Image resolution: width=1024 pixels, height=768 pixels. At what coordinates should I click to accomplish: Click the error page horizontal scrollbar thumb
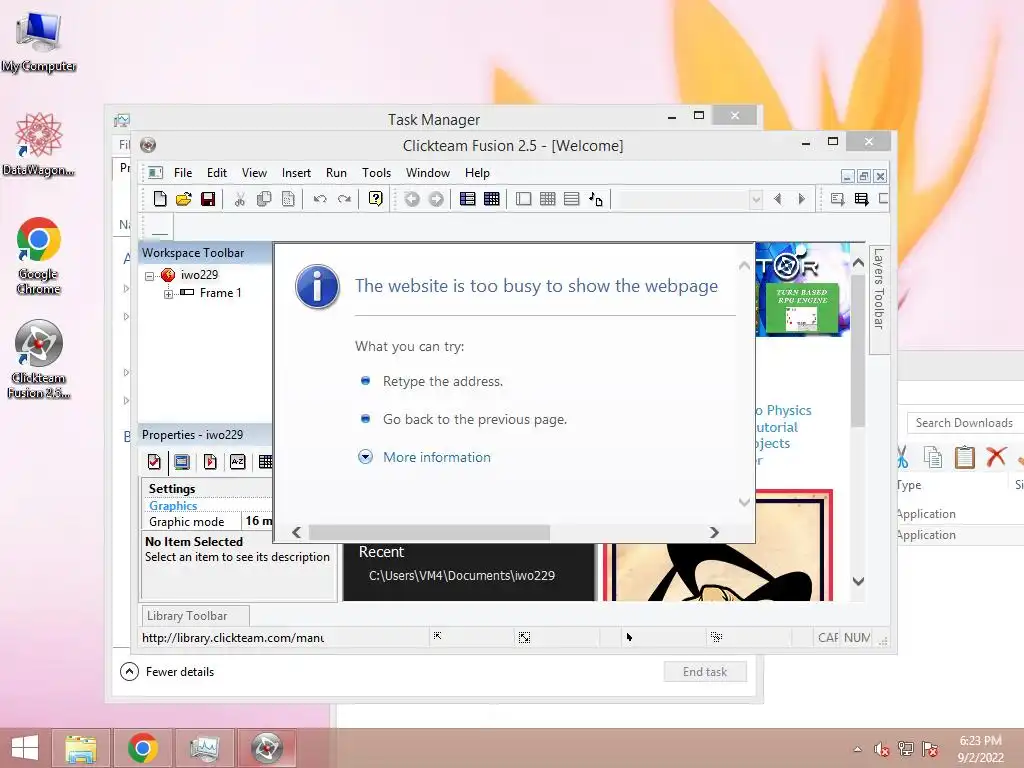tap(429, 533)
